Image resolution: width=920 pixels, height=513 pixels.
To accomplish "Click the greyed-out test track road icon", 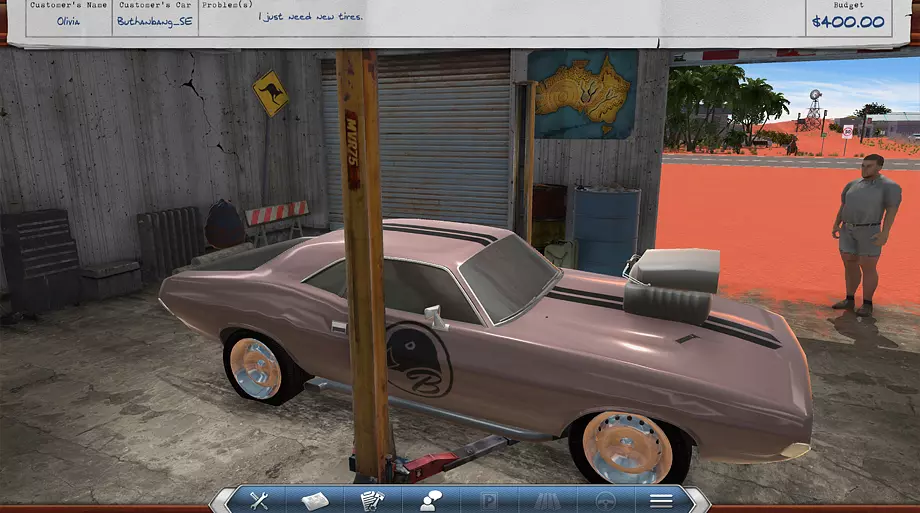I will (x=547, y=501).
